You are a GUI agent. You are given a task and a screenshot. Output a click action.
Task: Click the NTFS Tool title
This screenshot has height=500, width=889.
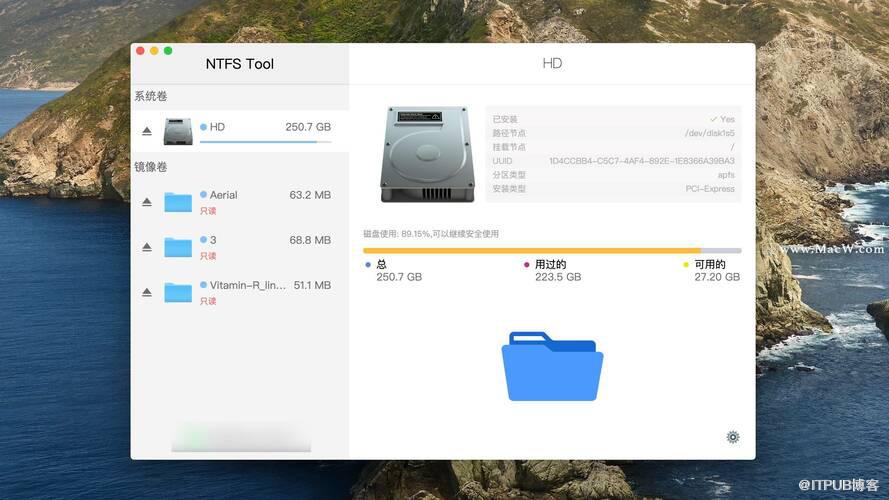[x=240, y=64]
